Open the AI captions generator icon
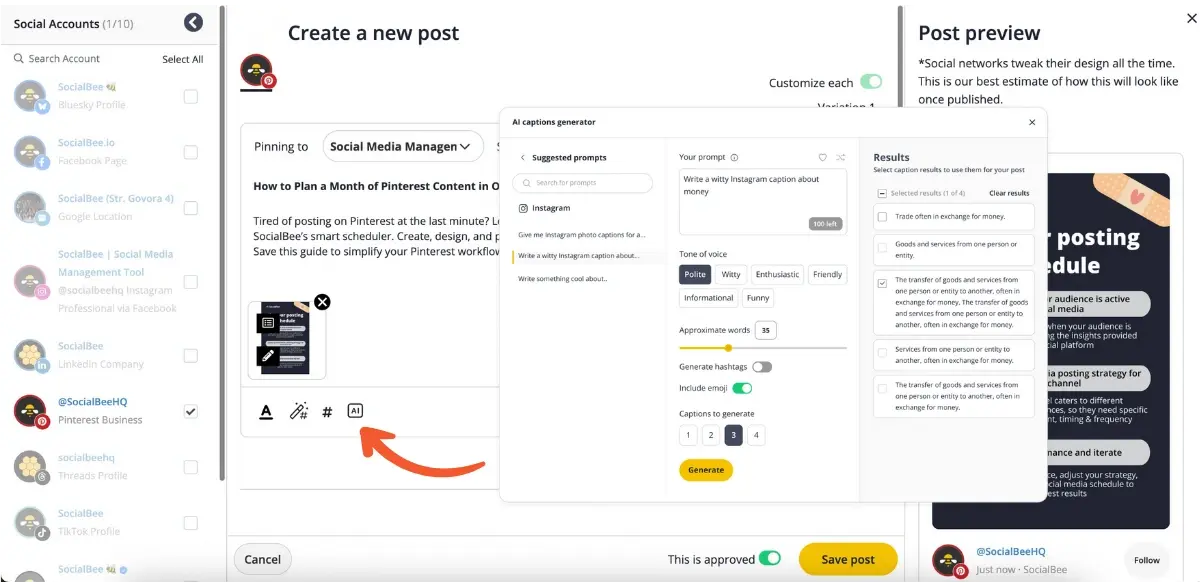The image size is (1200, 587). [355, 410]
